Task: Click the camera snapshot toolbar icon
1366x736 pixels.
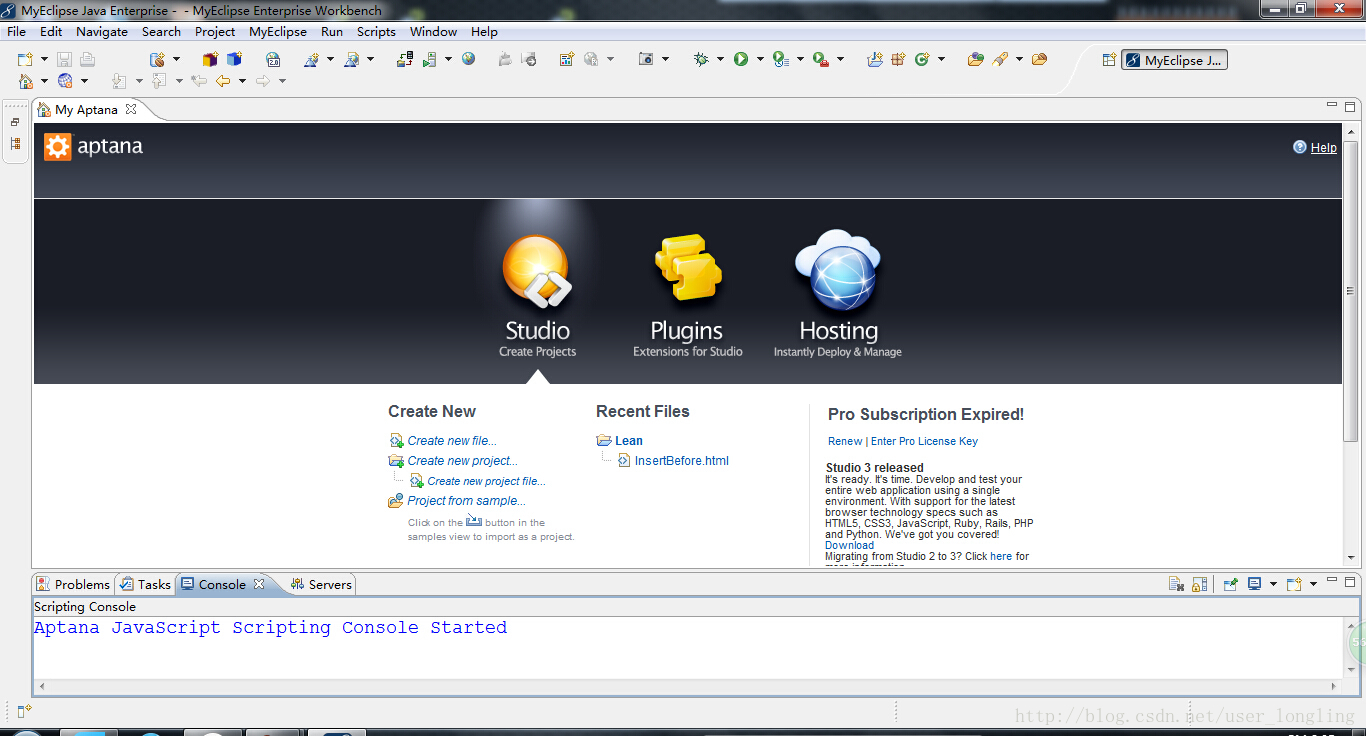Action: [x=646, y=60]
